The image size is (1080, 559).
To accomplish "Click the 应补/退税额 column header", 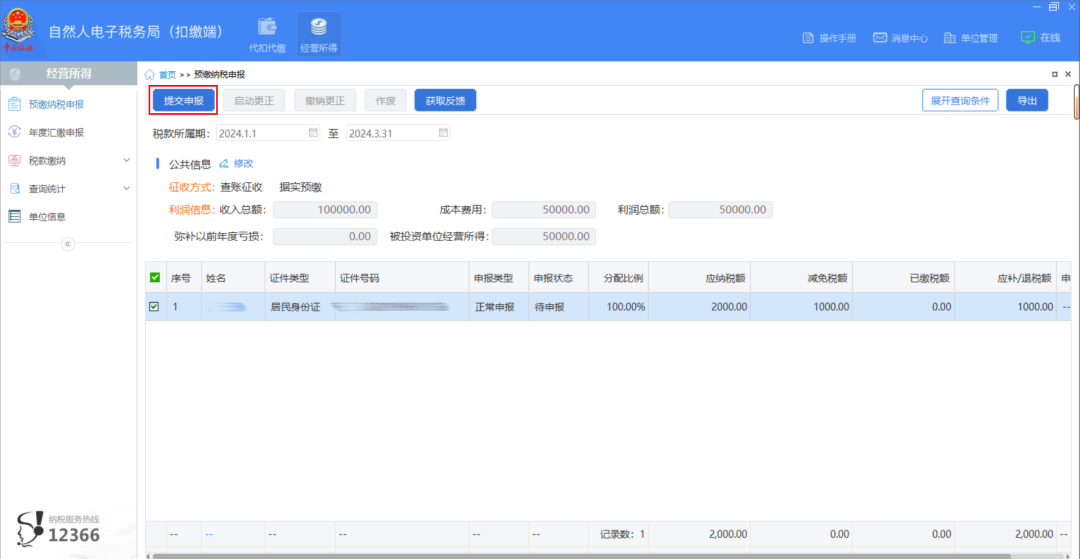I will [x=1006, y=277].
